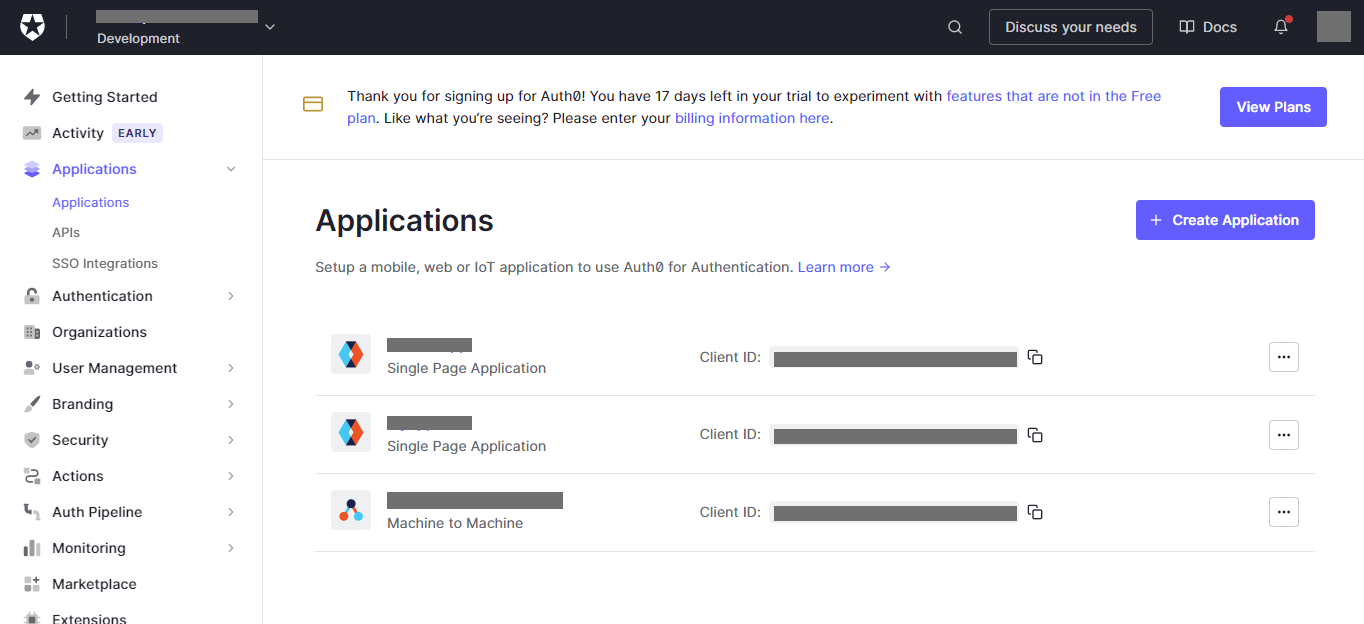Click the Marketplace icon in sidebar

point(33,583)
